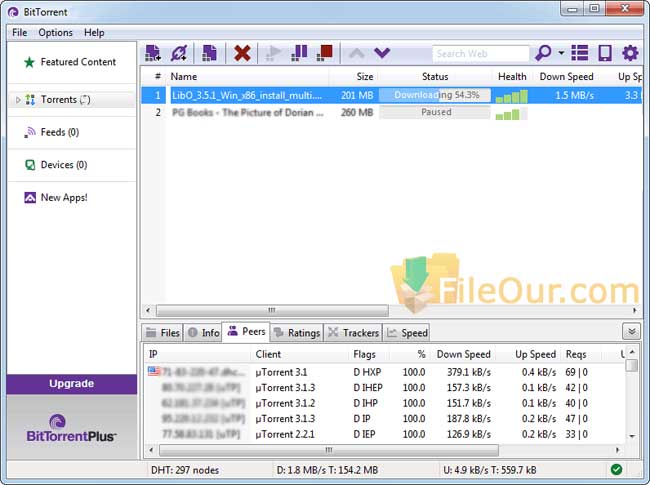Click DHT: 297 nodes in status bar
Viewport: 650px width, 485px height.
[x=185, y=470]
